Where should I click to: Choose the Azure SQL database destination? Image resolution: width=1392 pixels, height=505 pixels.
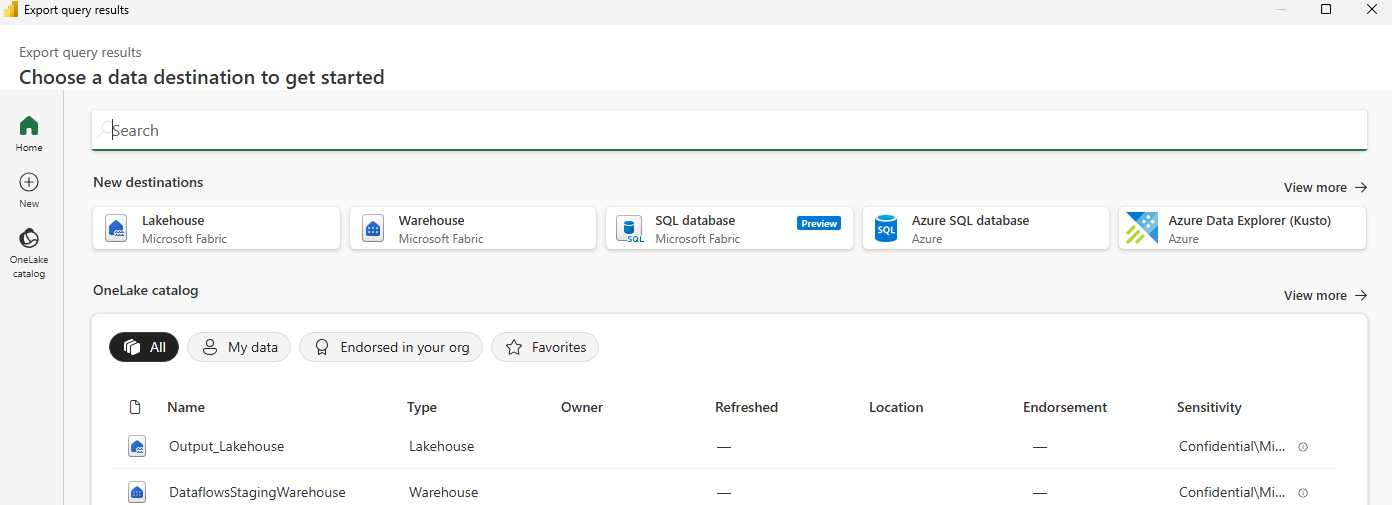pos(986,228)
